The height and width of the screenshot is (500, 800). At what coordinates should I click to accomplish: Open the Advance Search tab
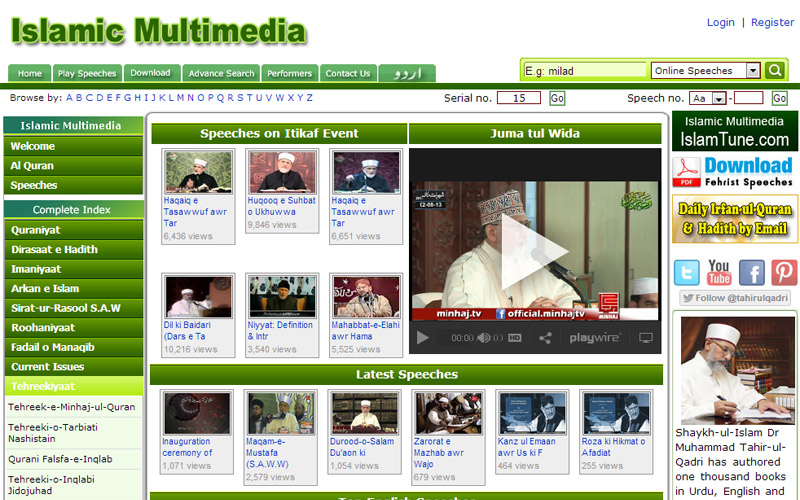pyautogui.click(x=221, y=73)
